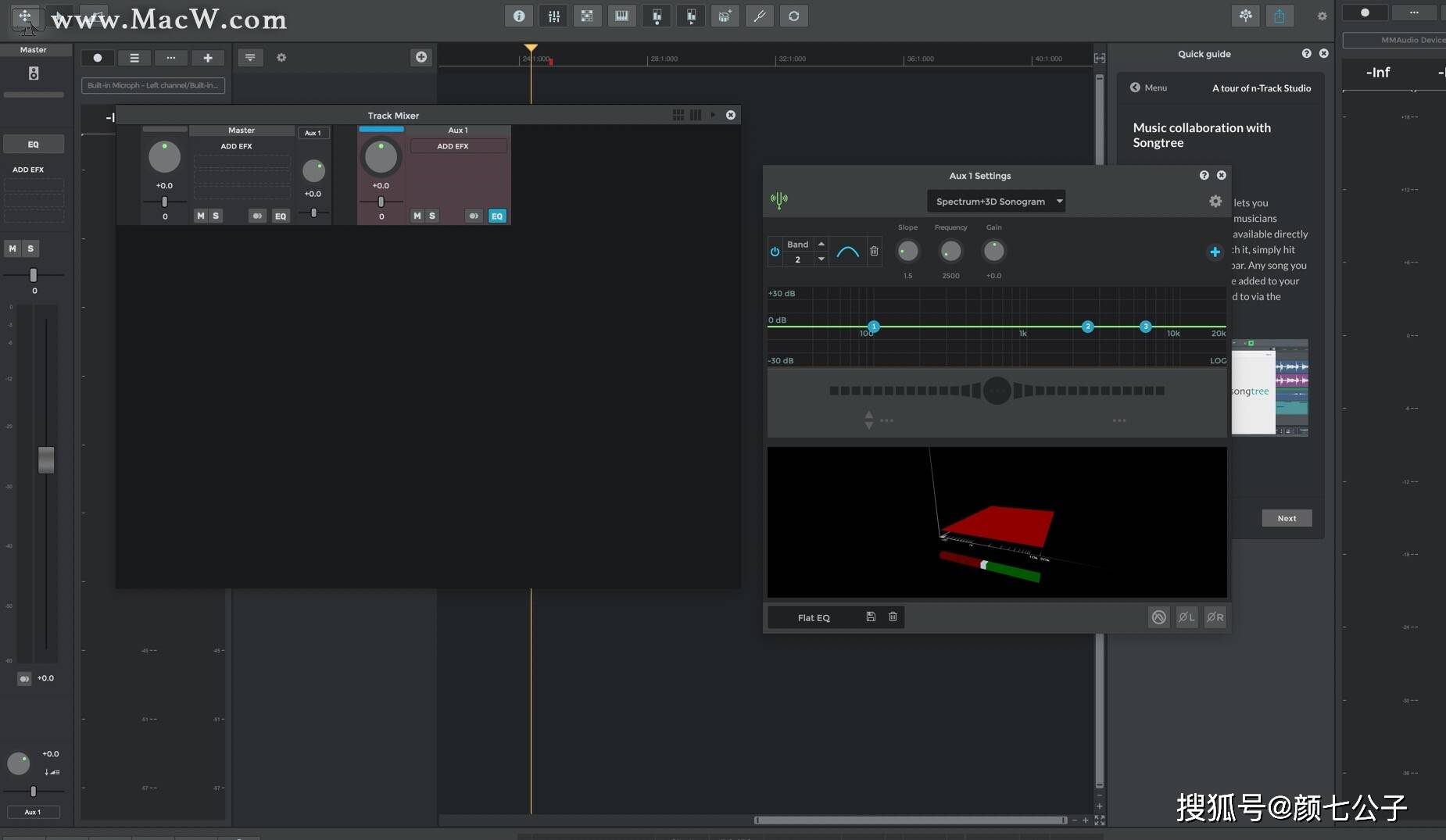Click the blue share/export icon
The height and width of the screenshot is (840, 1446).
pos(1280,16)
